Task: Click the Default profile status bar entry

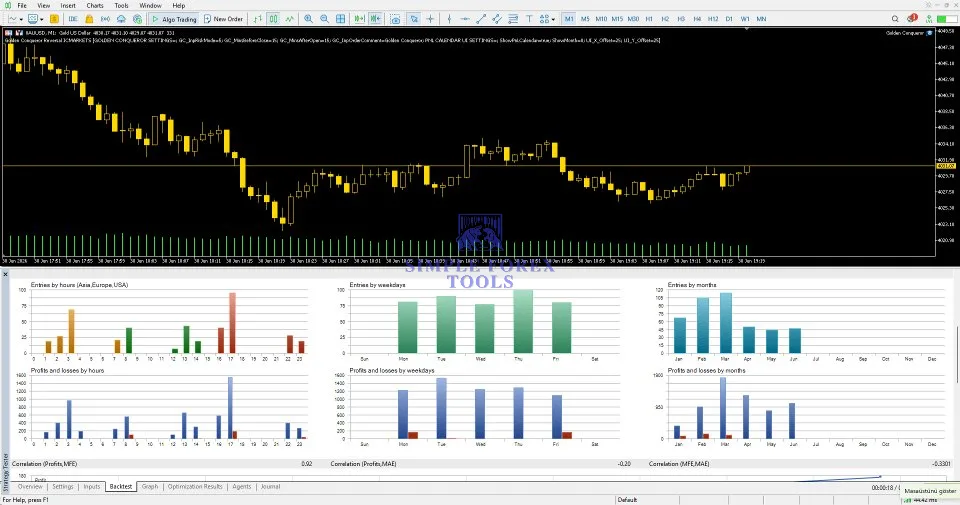Action: tap(627, 500)
